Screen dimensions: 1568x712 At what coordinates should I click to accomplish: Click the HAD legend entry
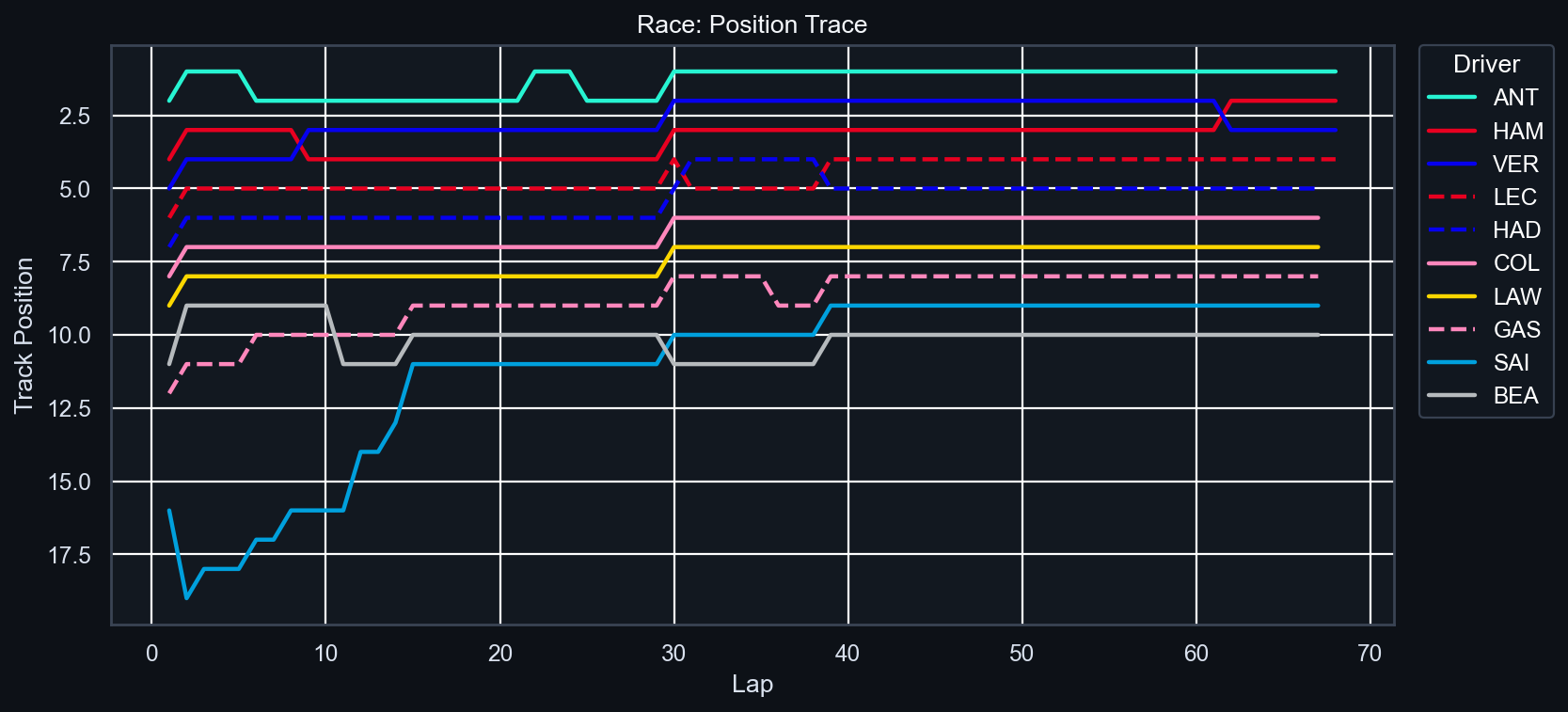tap(1483, 230)
